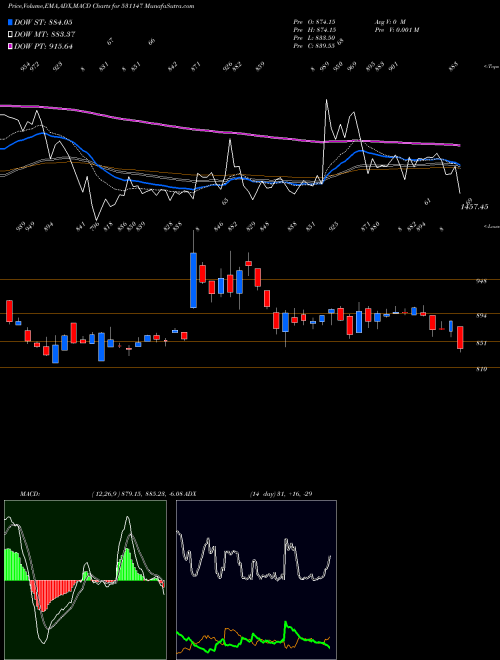
Task: Click the 'Pre C: 839.55' close value
Action: [x=314, y=46]
